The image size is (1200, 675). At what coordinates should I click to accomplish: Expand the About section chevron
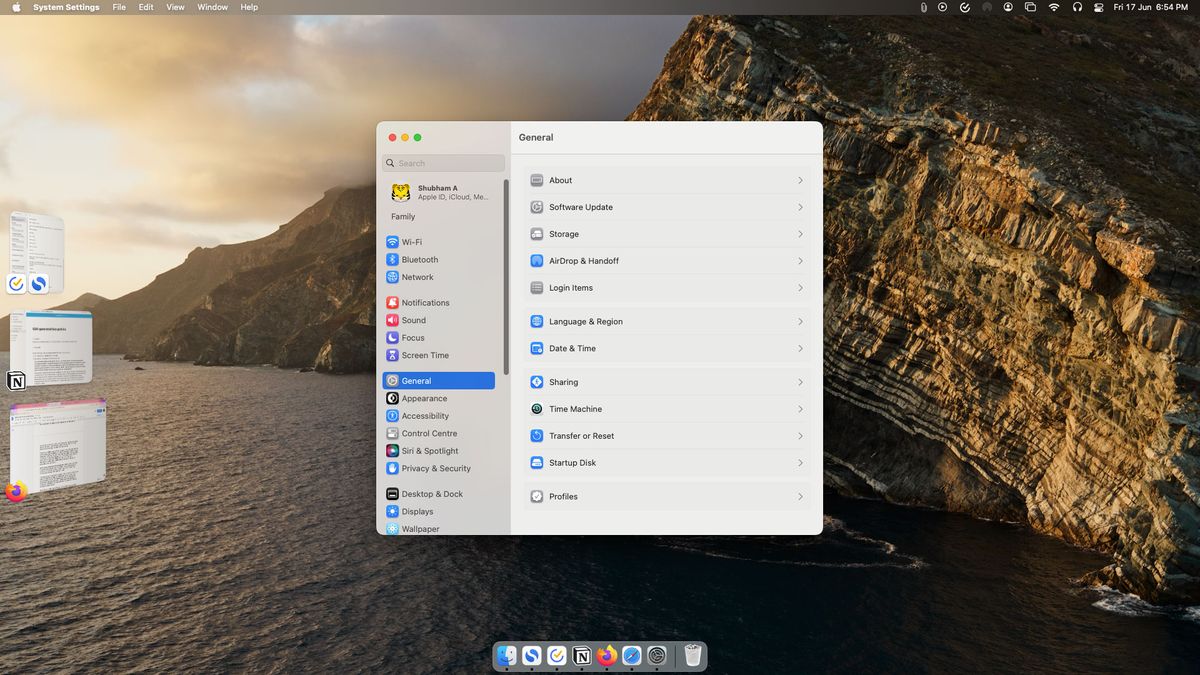pos(799,180)
